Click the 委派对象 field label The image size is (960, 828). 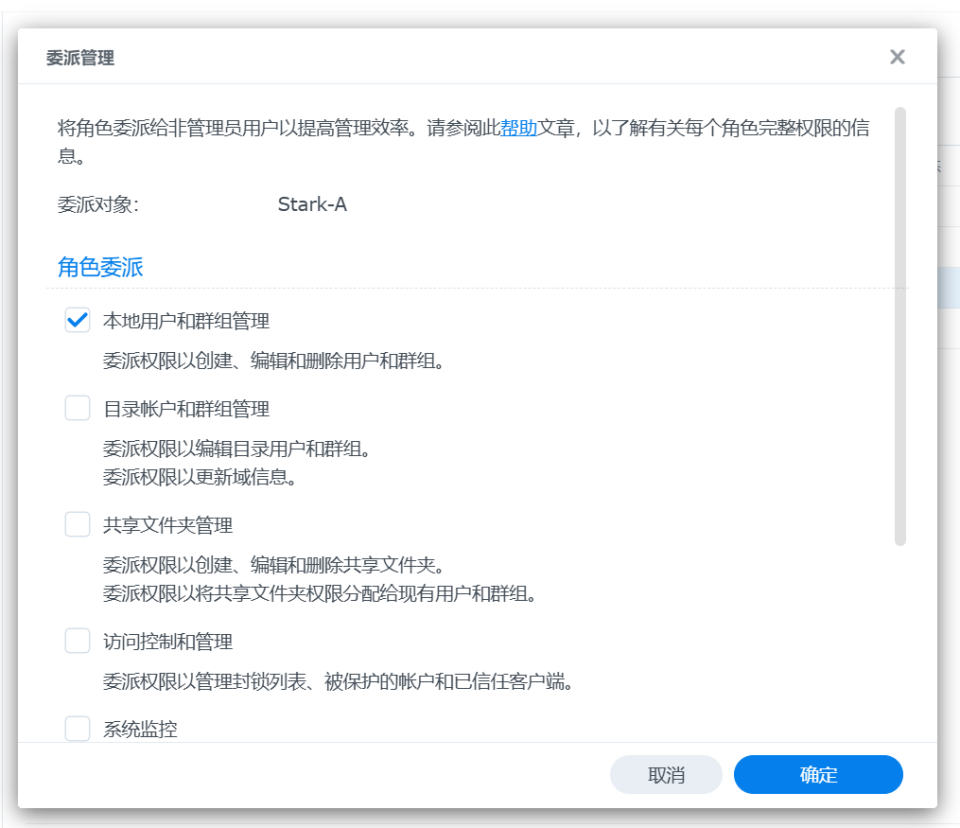coord(98,205)
